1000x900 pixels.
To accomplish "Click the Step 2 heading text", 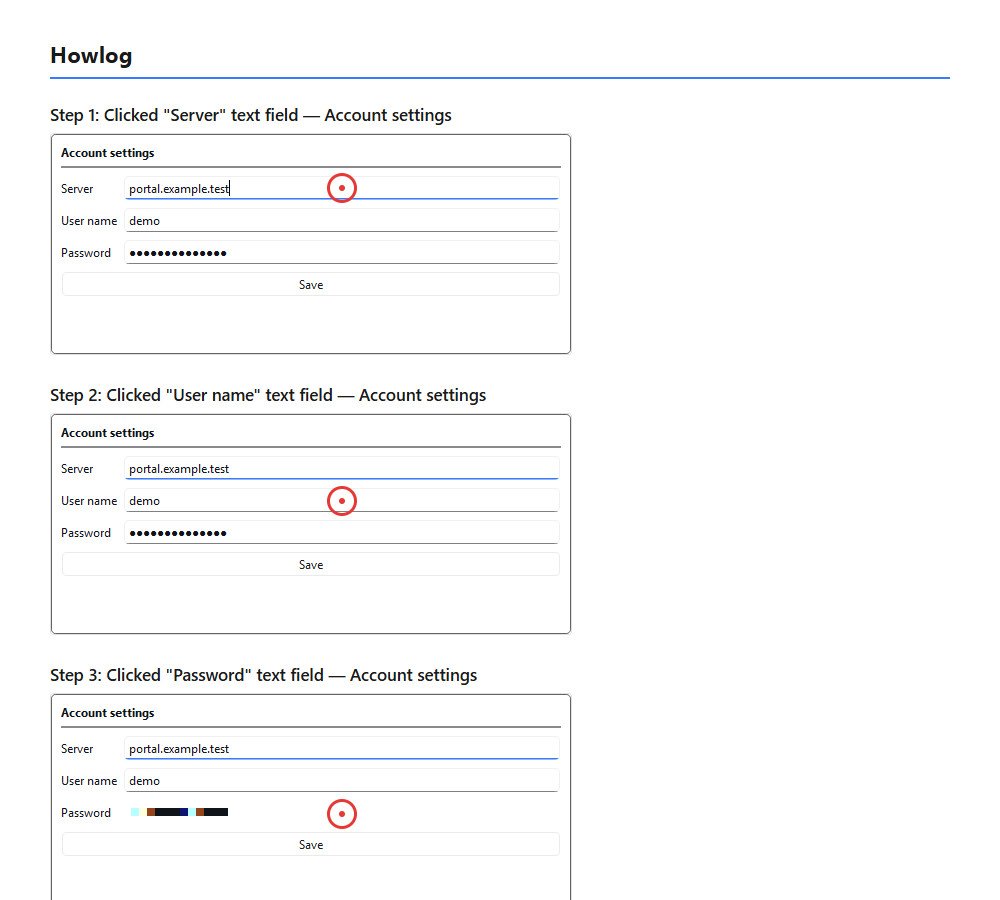I will tap(268, 395).
